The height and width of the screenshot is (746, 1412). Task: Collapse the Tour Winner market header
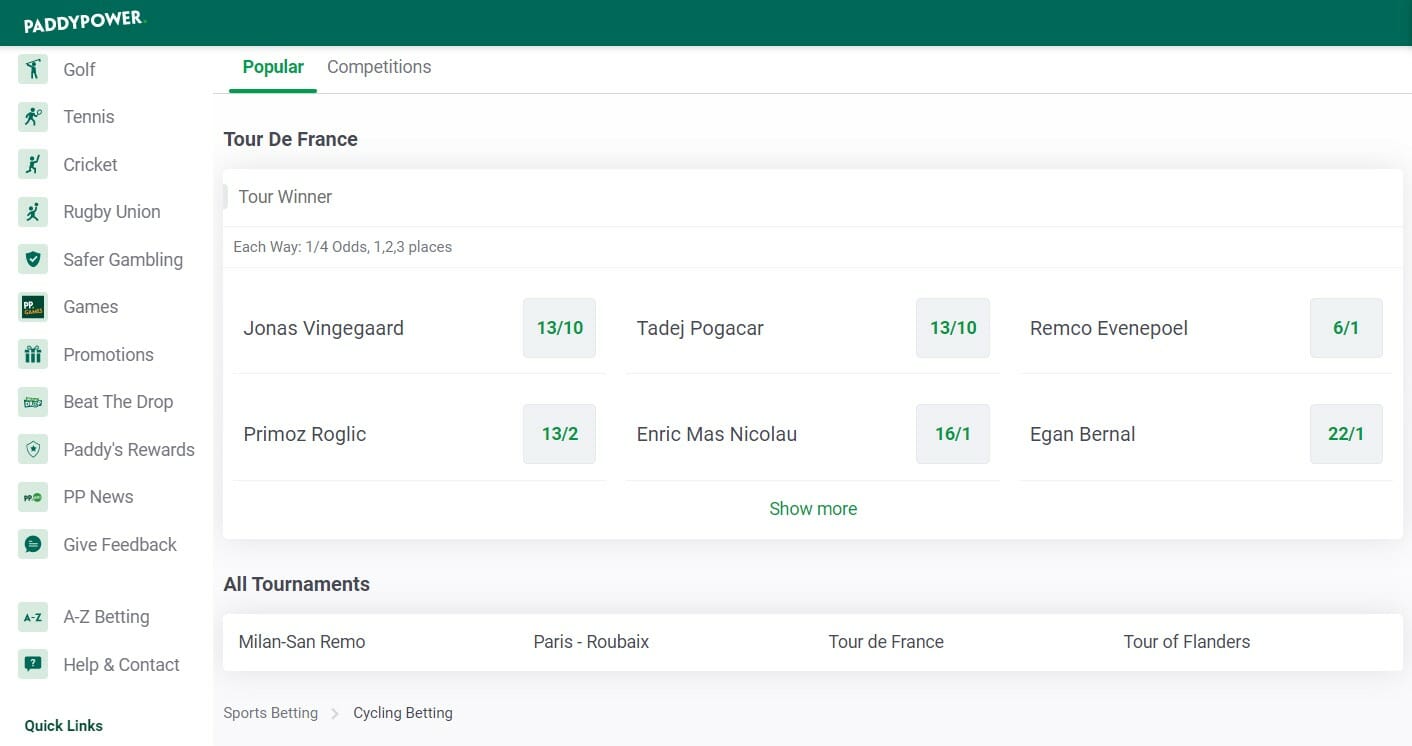[813, 197]
